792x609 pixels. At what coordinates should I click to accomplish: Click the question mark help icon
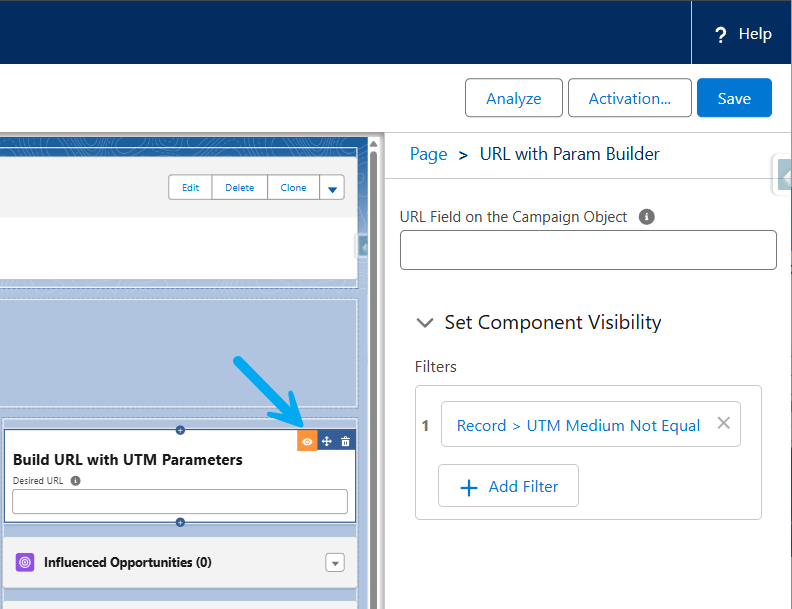[721, 35]
